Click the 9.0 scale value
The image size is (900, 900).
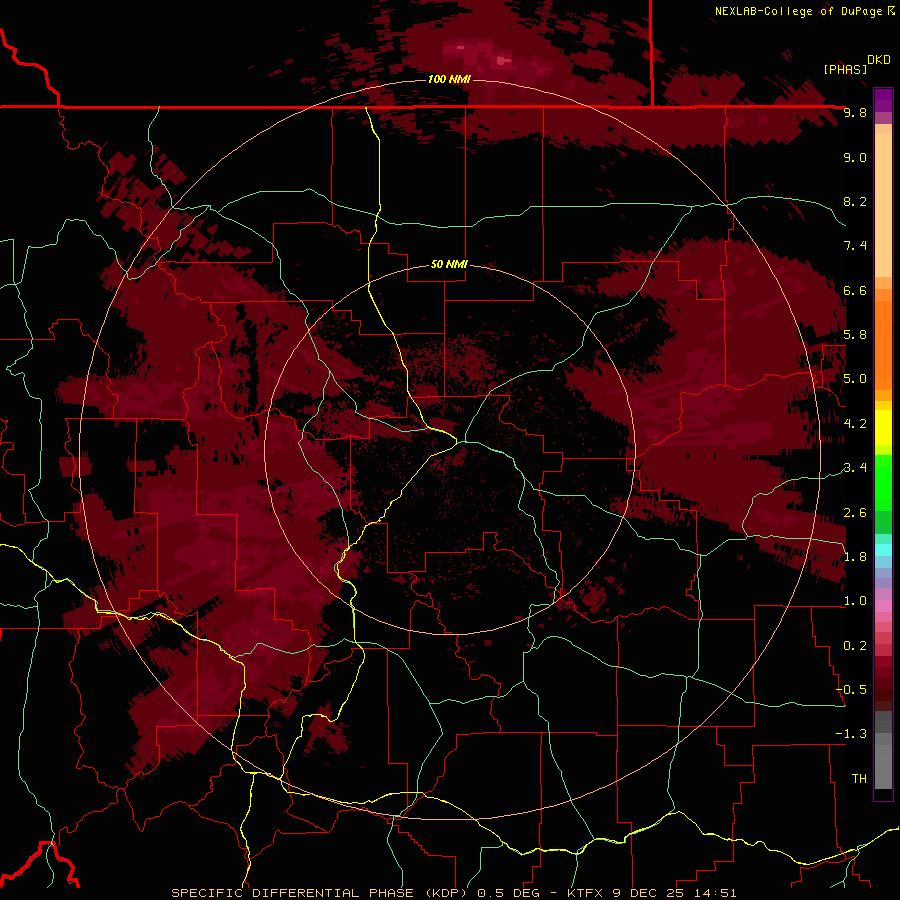click(x=855, y=158)
